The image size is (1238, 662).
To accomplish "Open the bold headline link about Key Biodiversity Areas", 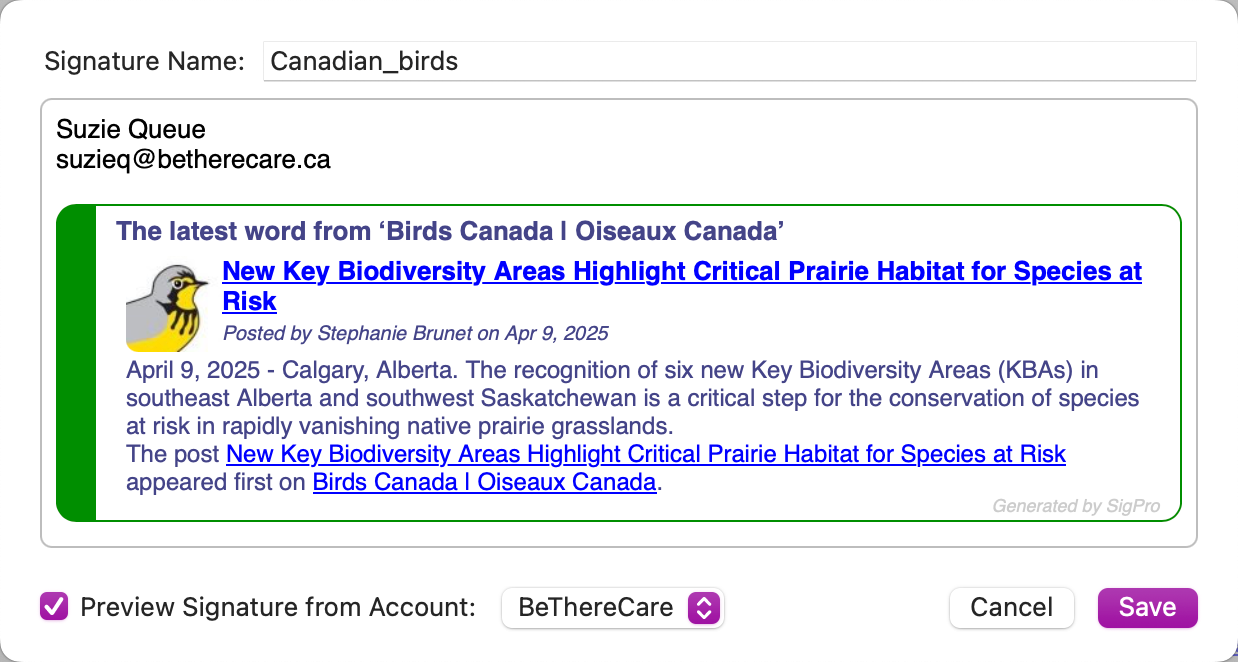I will click(x=681, y=272).
